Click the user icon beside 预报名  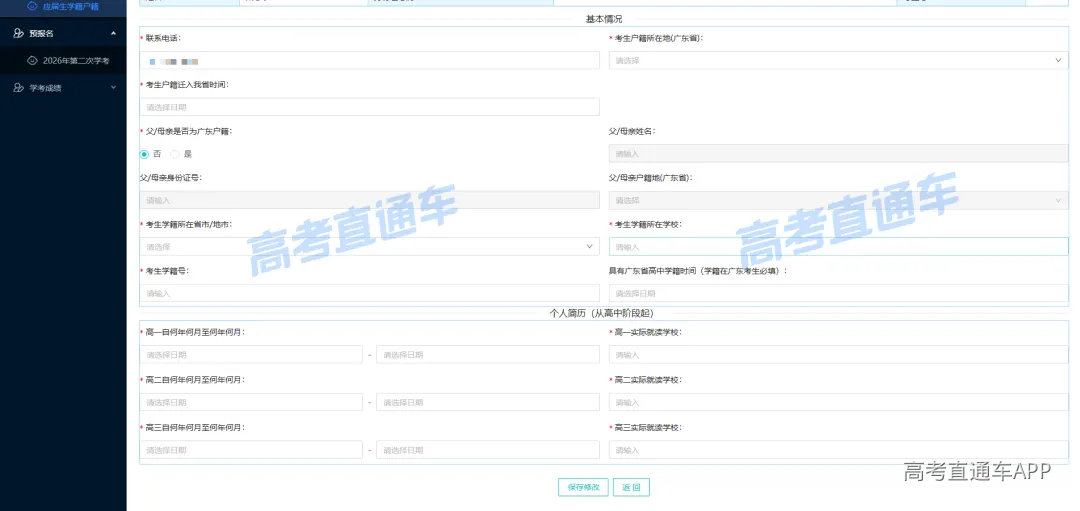[x=19, y=33]
